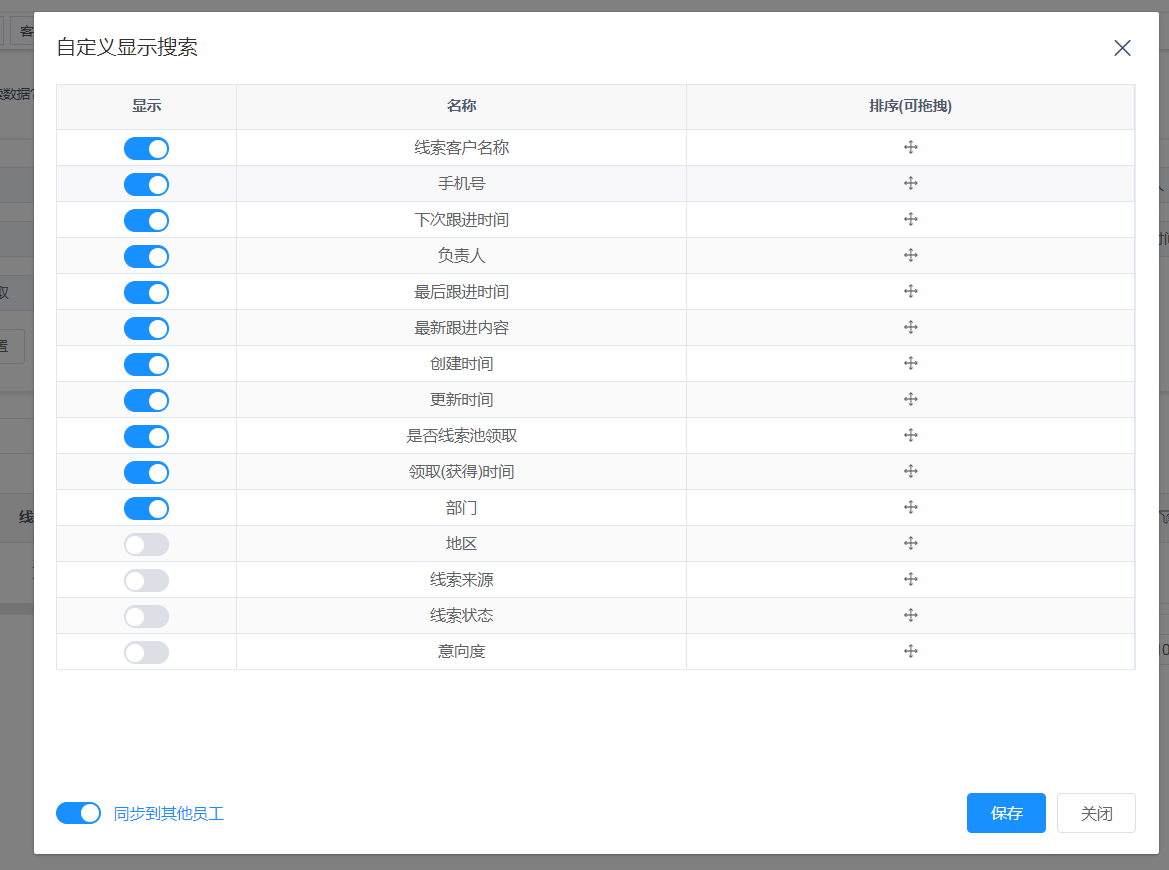
Task: Enable the 地区 display switch
Action: [x=146, y=544]
